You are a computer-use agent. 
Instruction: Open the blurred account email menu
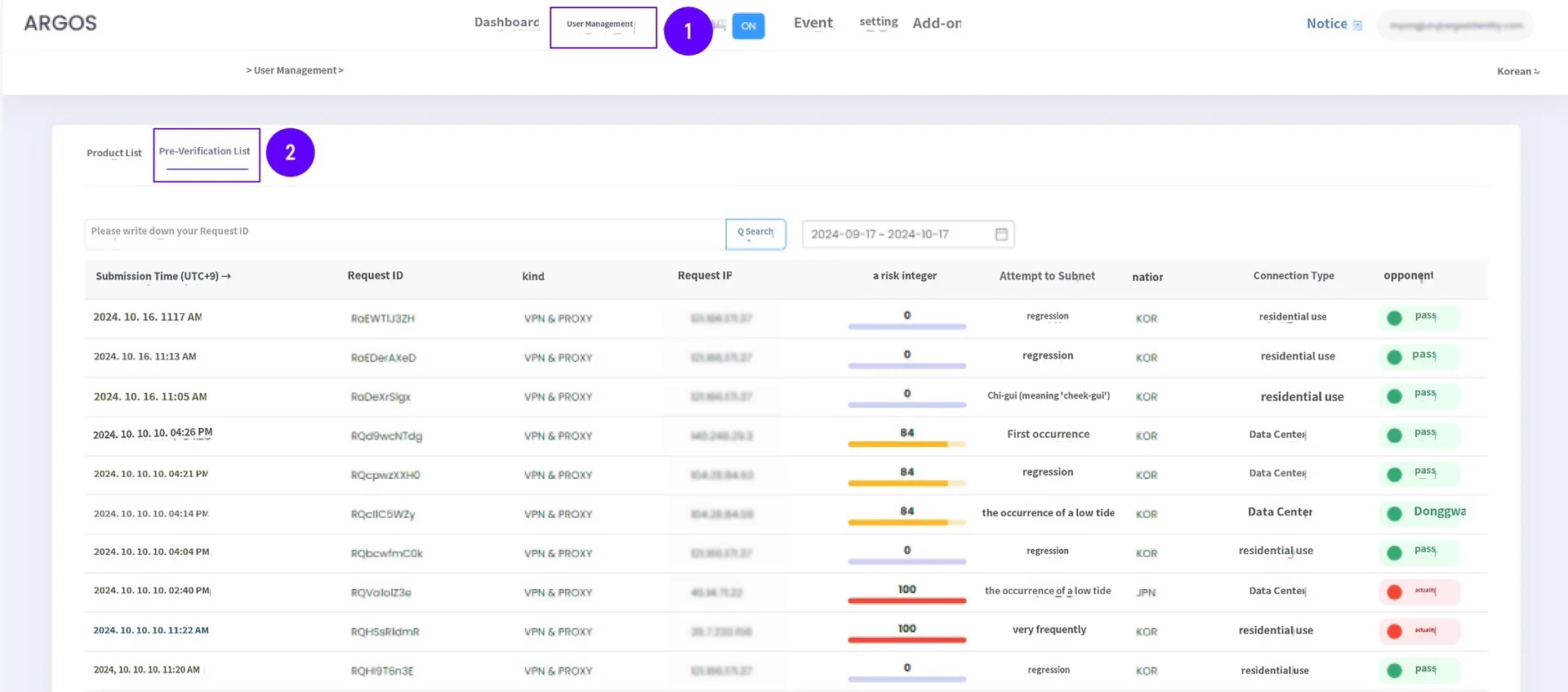(x=1455, y=25)
